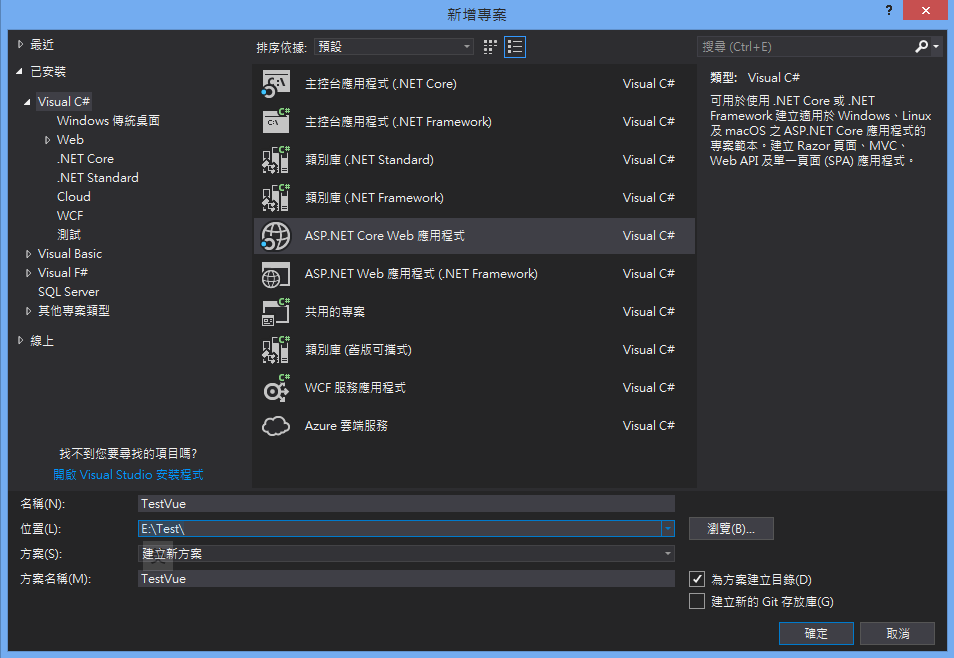Open the 方案 建立新方案 dropdown
The width and height of the screenshot is (954, 658).
[406, 553]
